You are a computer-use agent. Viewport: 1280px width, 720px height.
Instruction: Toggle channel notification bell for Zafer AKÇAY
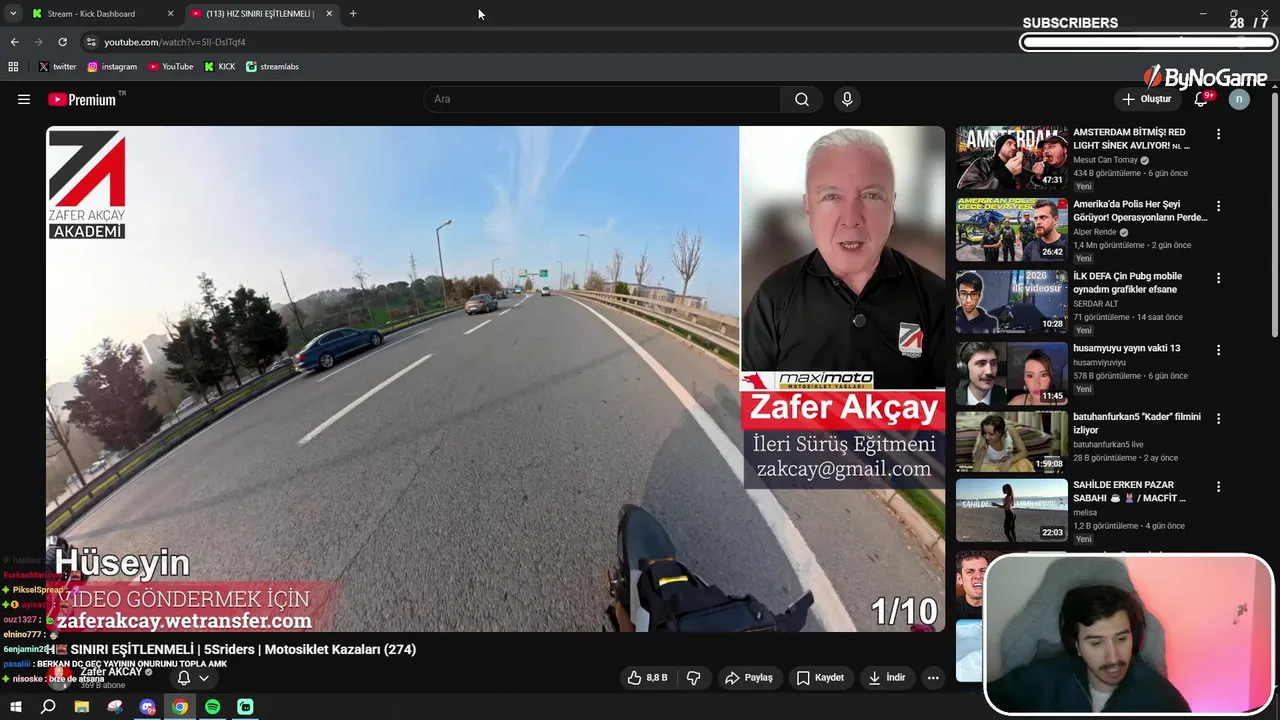click(x=184, y=678)
